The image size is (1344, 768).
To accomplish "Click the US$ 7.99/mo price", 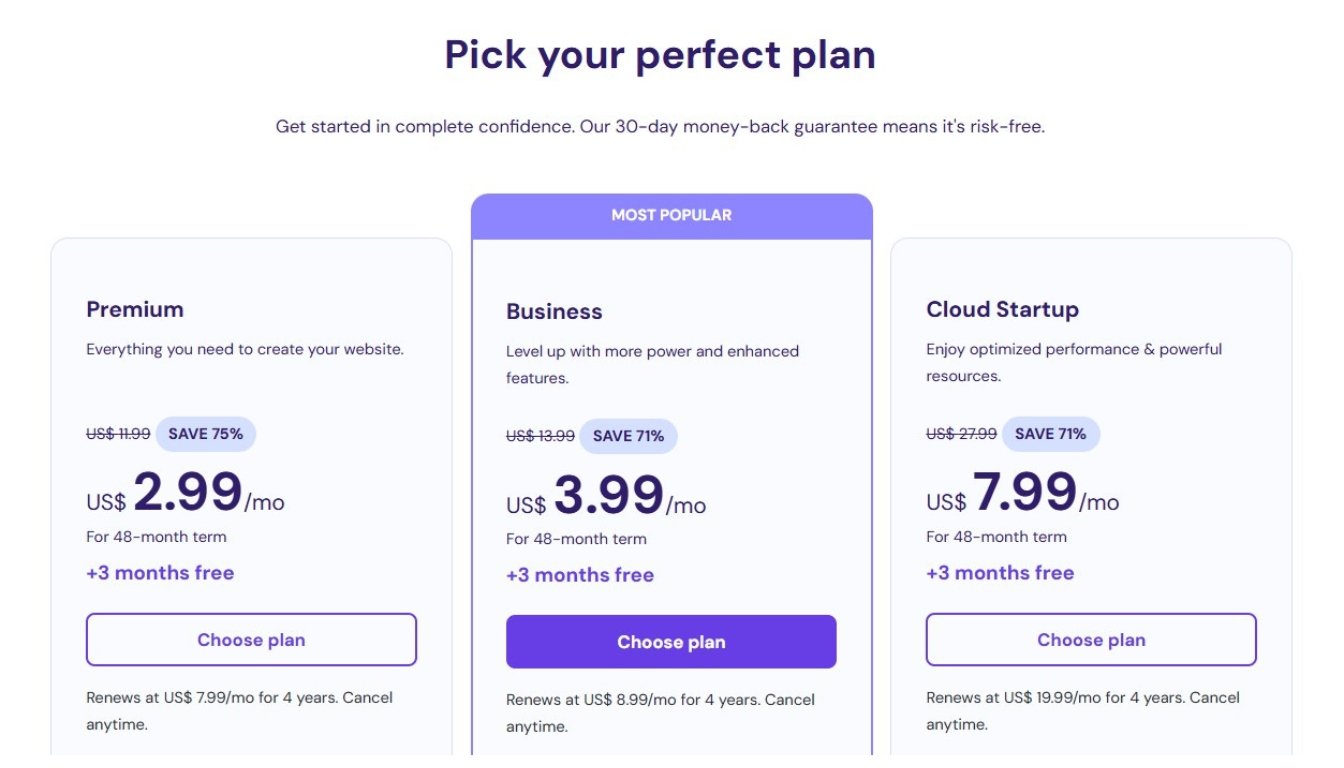I will pos(1022,494).
